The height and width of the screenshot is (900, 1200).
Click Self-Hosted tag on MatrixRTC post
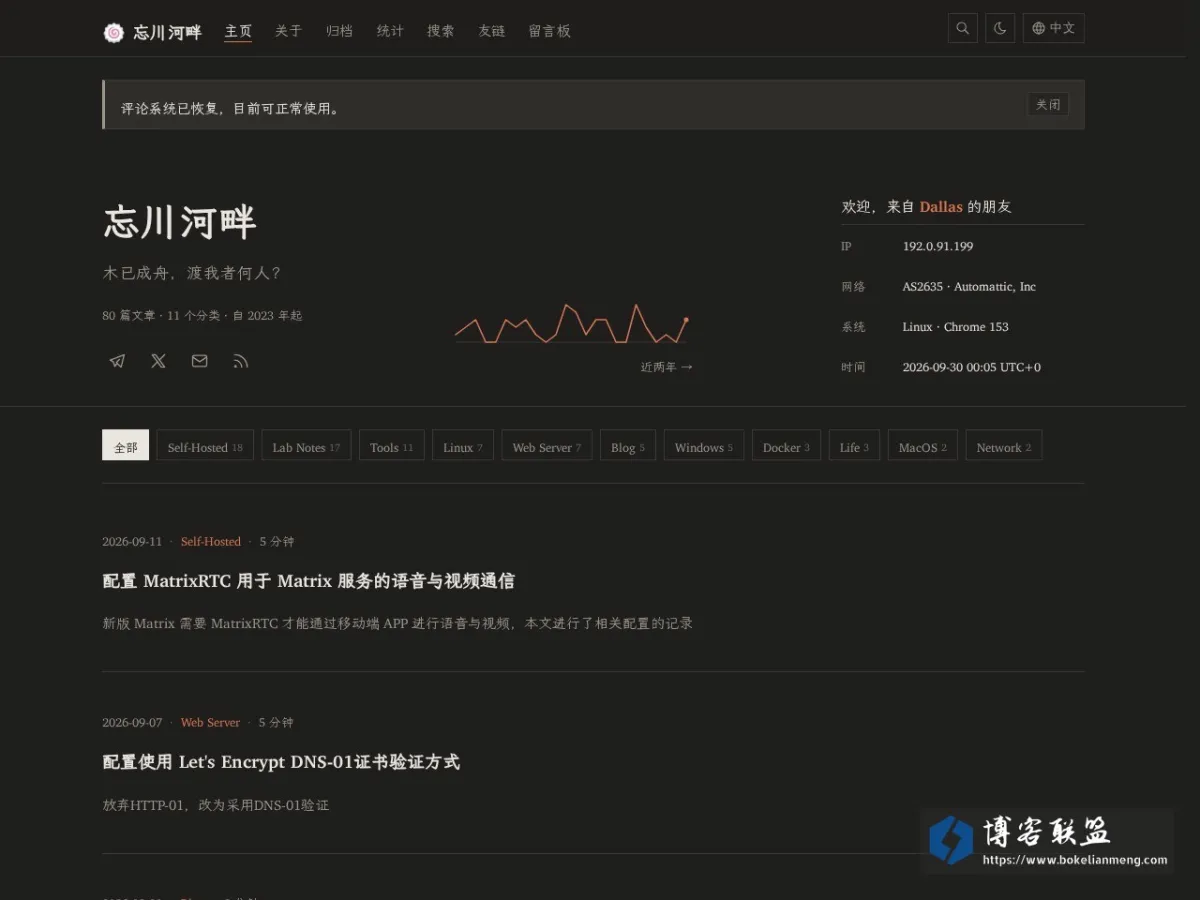[x=211, y=541]
